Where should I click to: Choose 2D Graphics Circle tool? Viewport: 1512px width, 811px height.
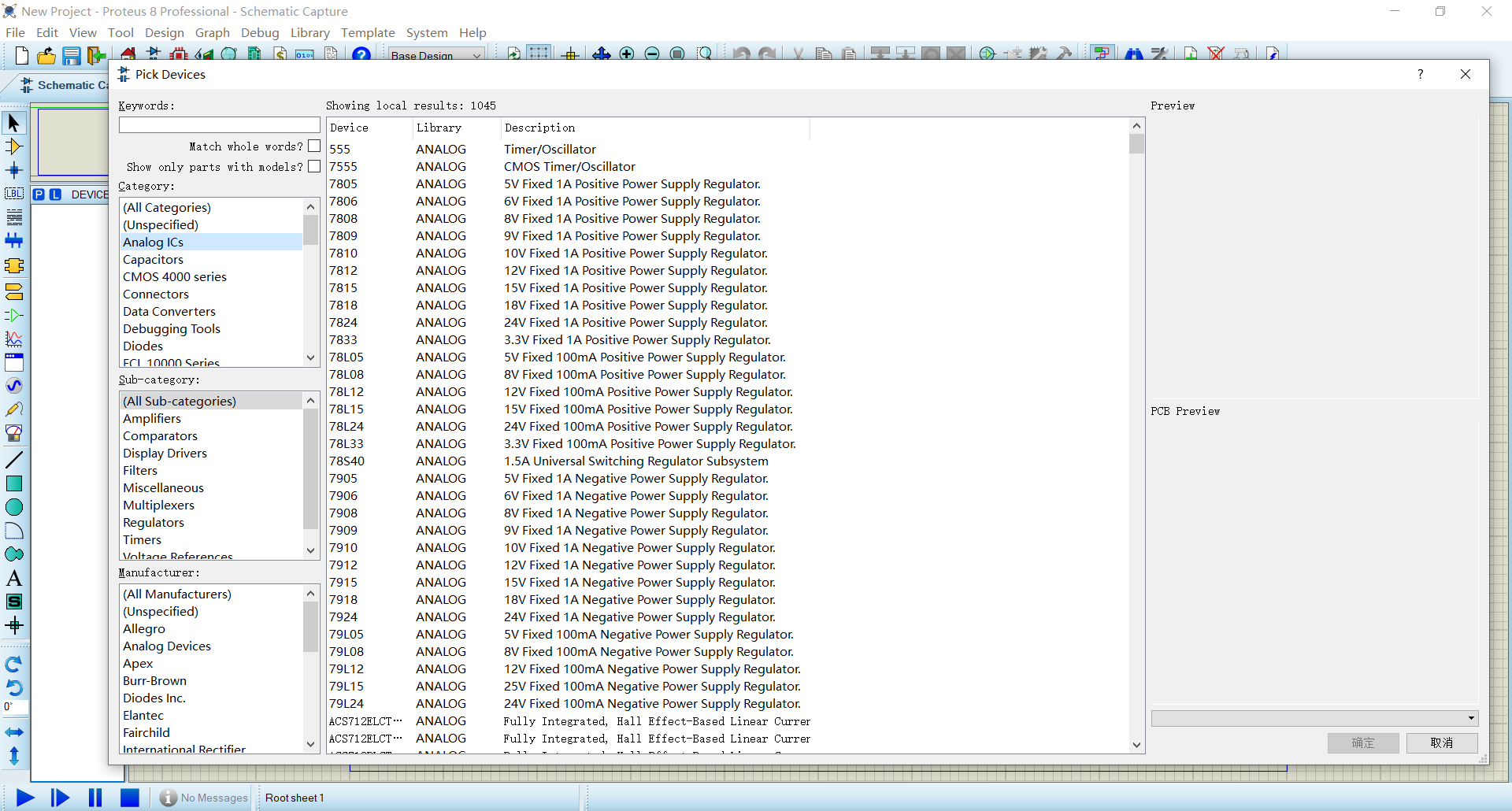pos(14,507)
